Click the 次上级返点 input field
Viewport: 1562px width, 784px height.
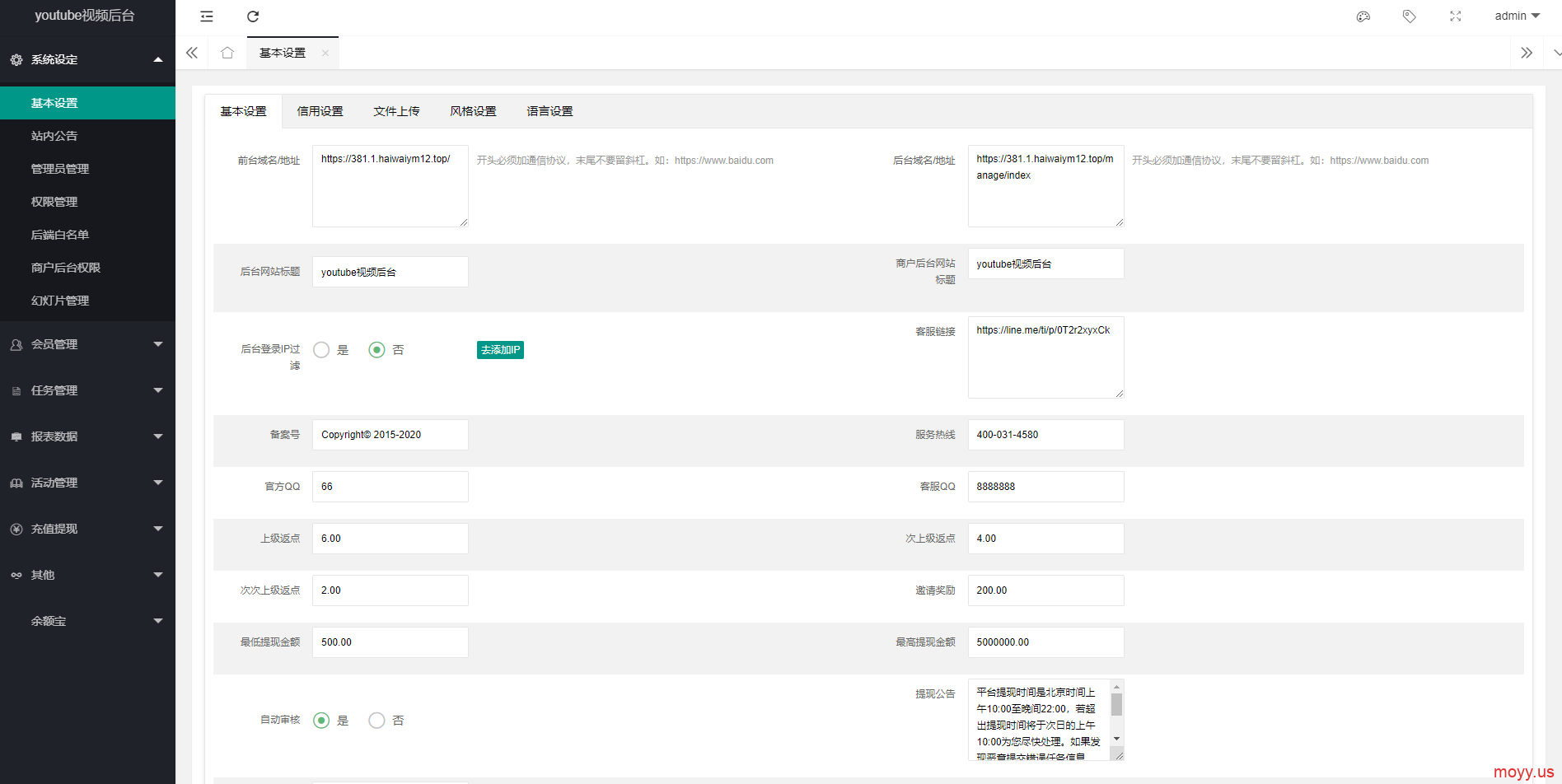(x=1046, y=539)
